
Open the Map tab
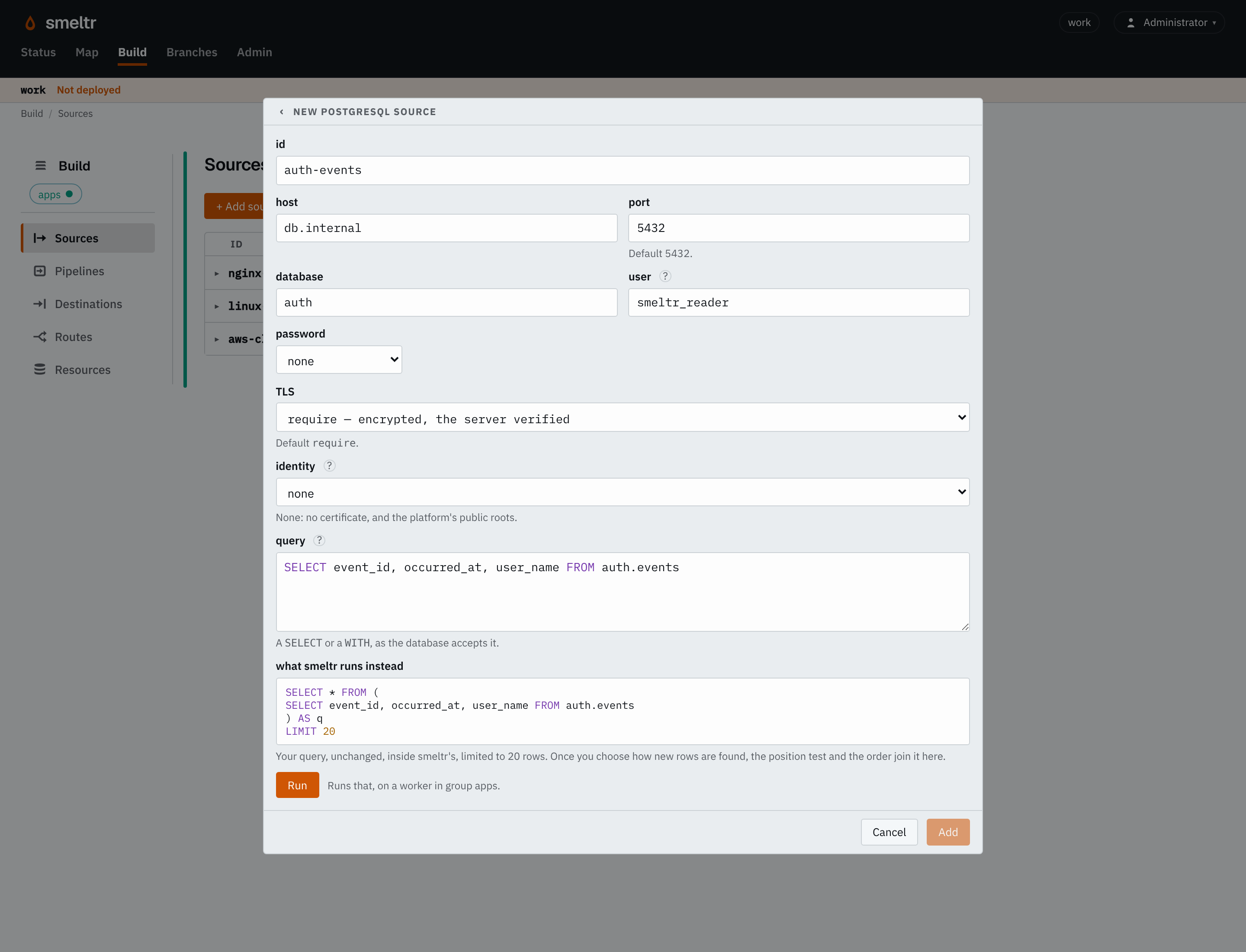coord(87,52)
